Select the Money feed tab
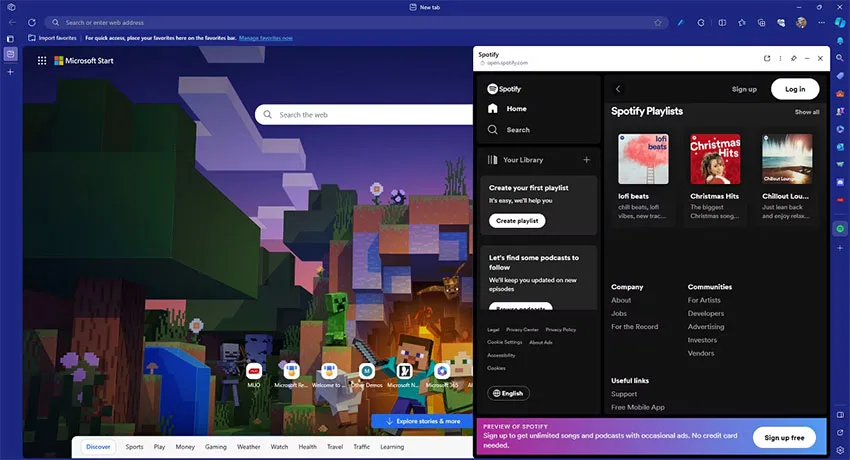Image resolution: width=850 pixels, height=460 pixels. [x=185, y=447]
